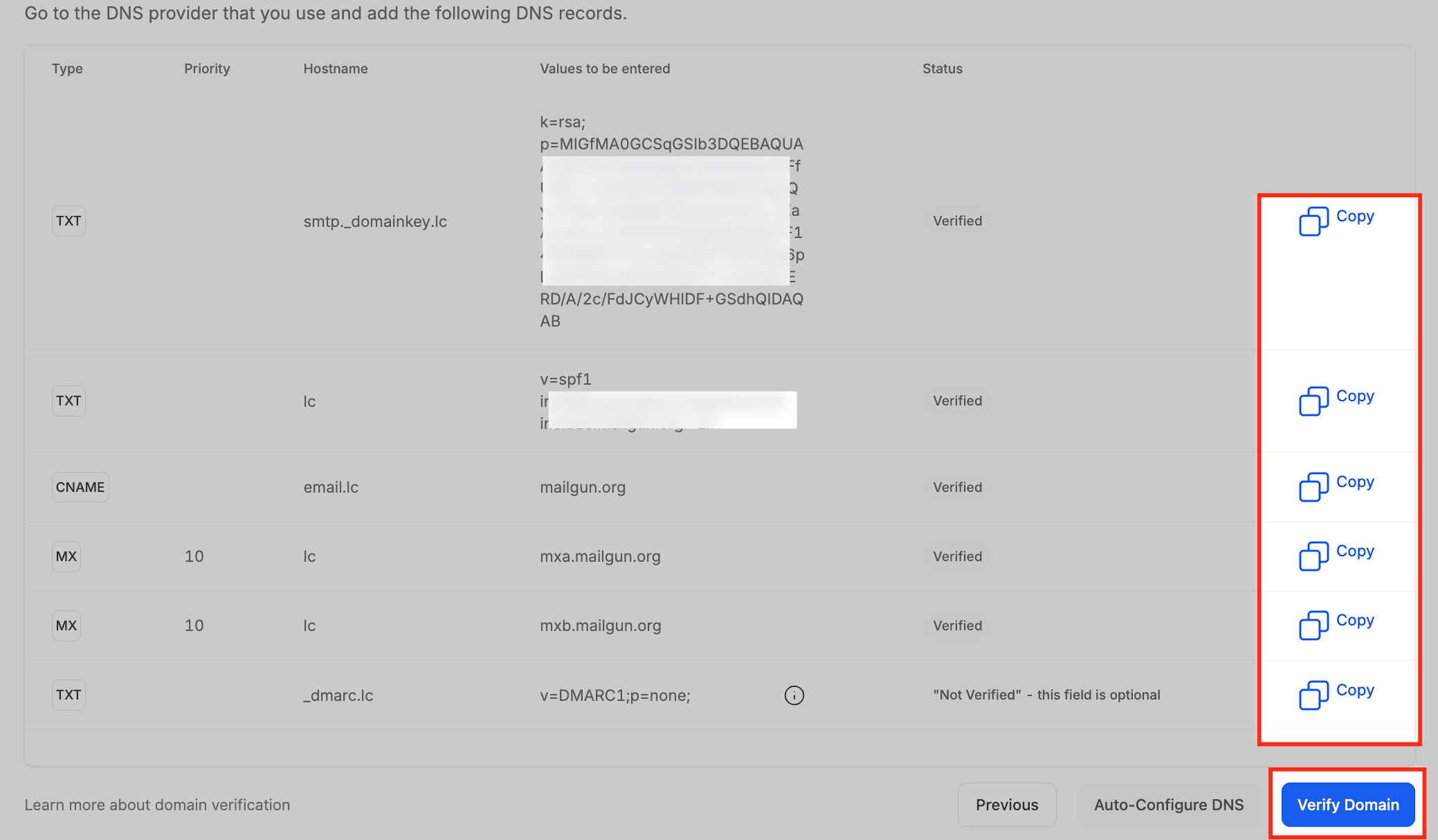Open the info icon beside the DMARC value
The width and height of the screenshot is (1438, 840).
point(794,695)
